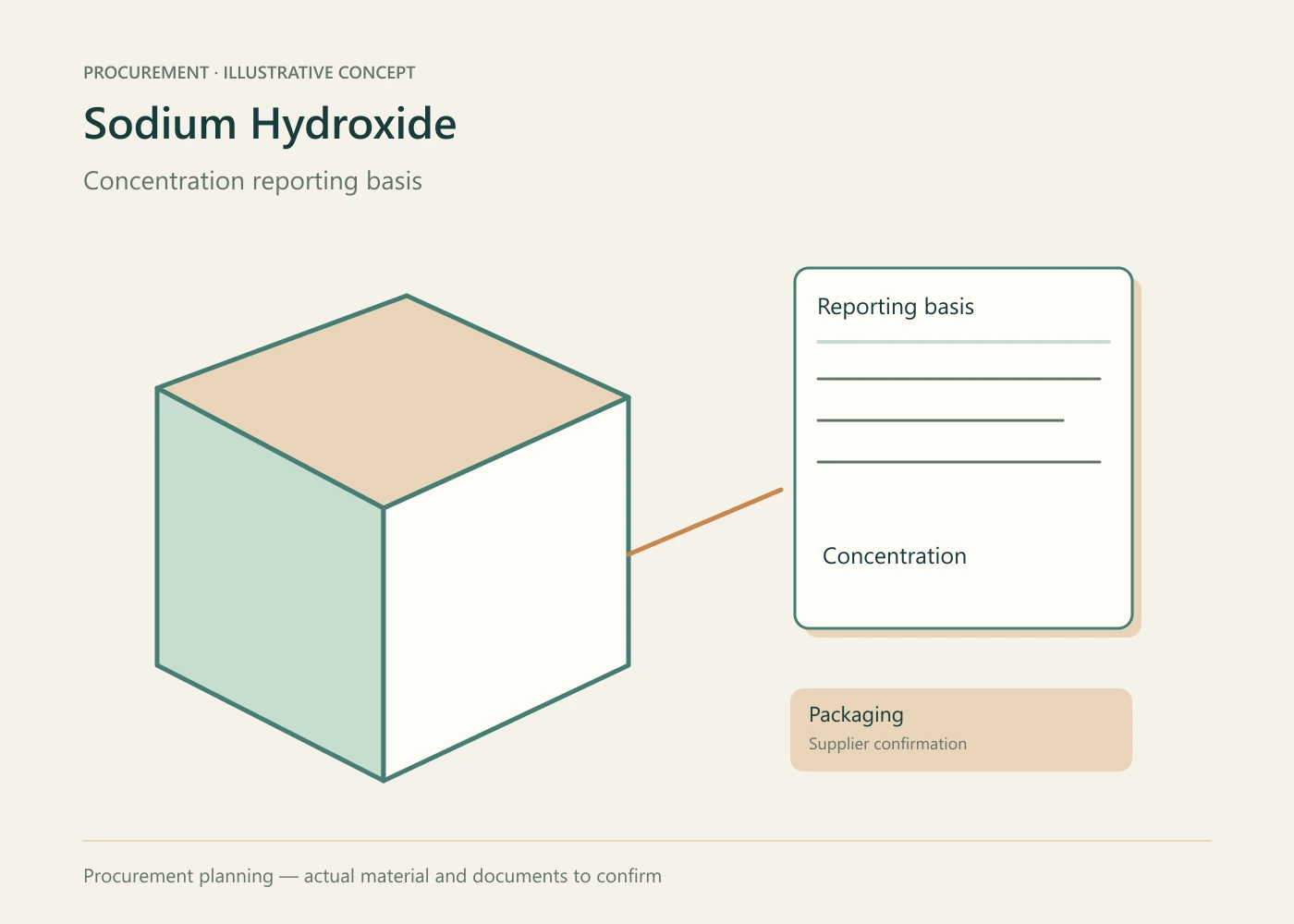This screenshot has height=924, width=1294.
Task: Select the 'Concentration reporting basis' subtitle
Action: point(252,181)
